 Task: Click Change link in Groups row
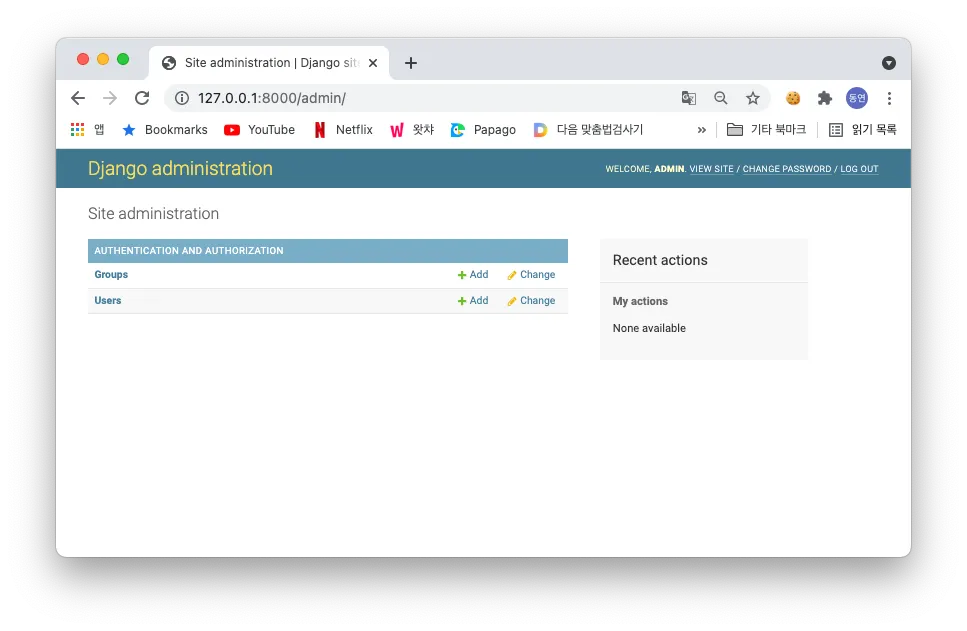click(531, 274)
